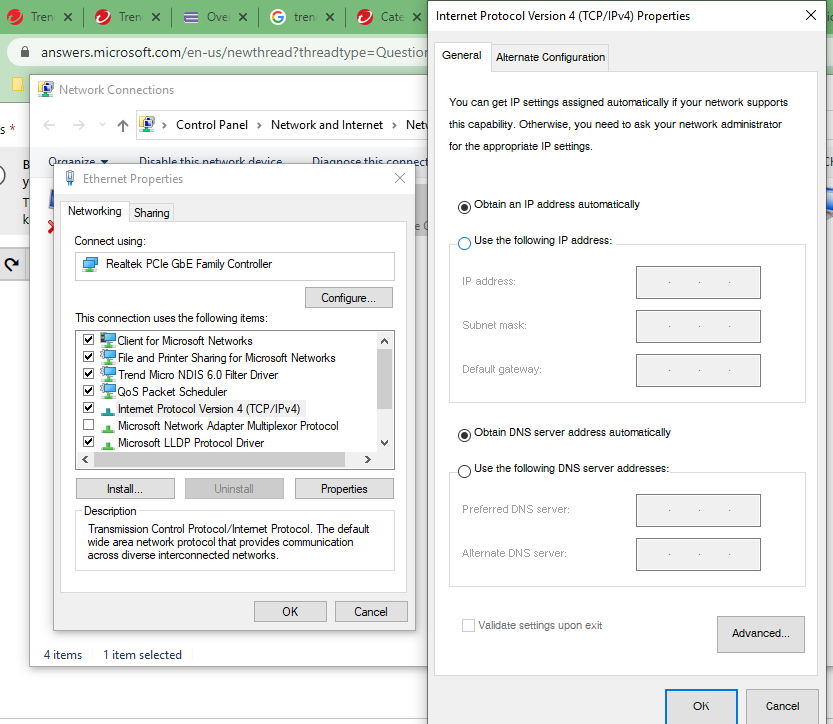The height and width of the screenshot is (724, 833).
Task: Click the site lock icon in address bar
Action: 24,52
